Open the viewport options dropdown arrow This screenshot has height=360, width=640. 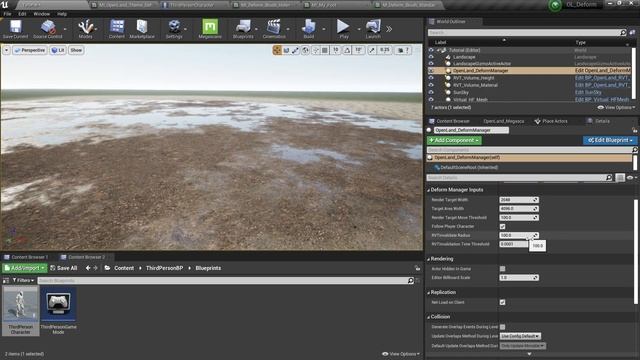[x=7, y=50]
